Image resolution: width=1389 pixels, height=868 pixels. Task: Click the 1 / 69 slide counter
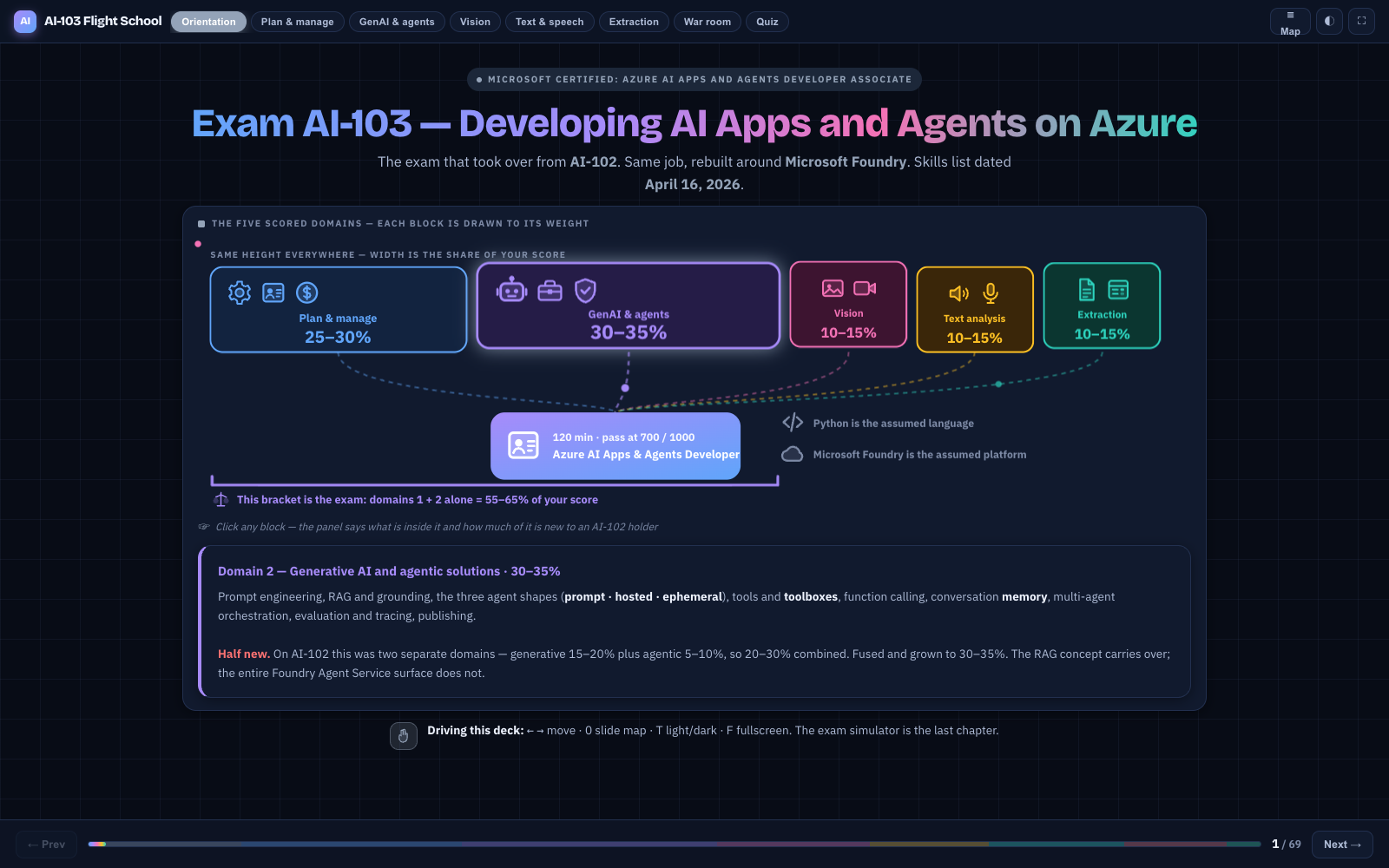(x=1287, y=845)
